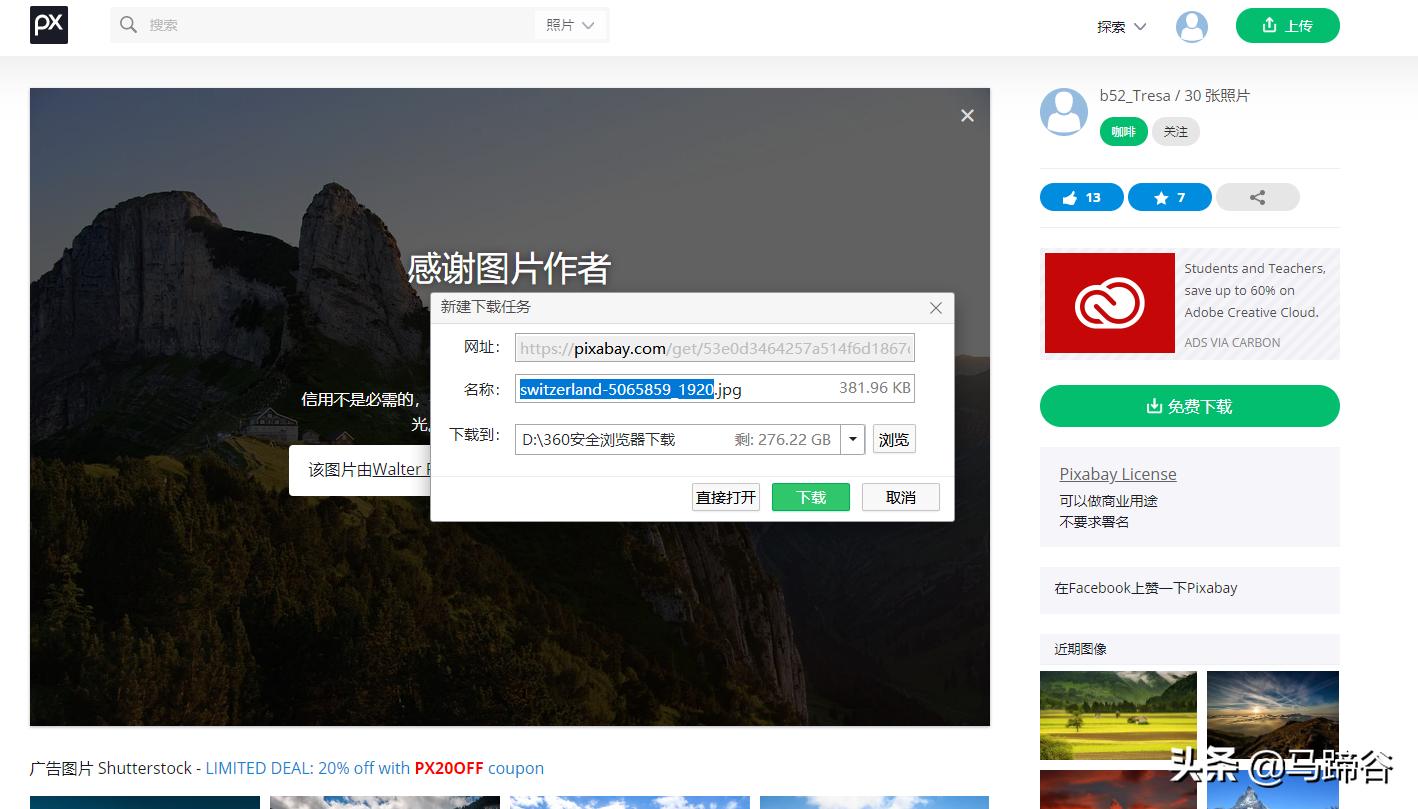This screenshot has width=1418, height=809.
Task: Click the search magnifier icon
Action: tap(129, 25)
